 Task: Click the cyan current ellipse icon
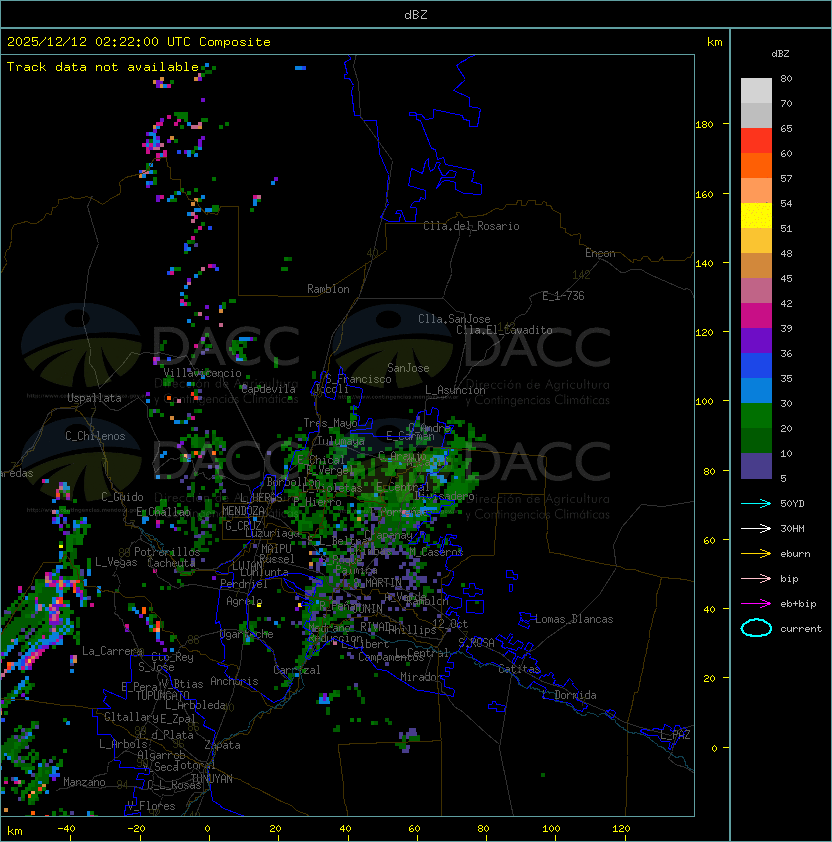click(756, 628)
